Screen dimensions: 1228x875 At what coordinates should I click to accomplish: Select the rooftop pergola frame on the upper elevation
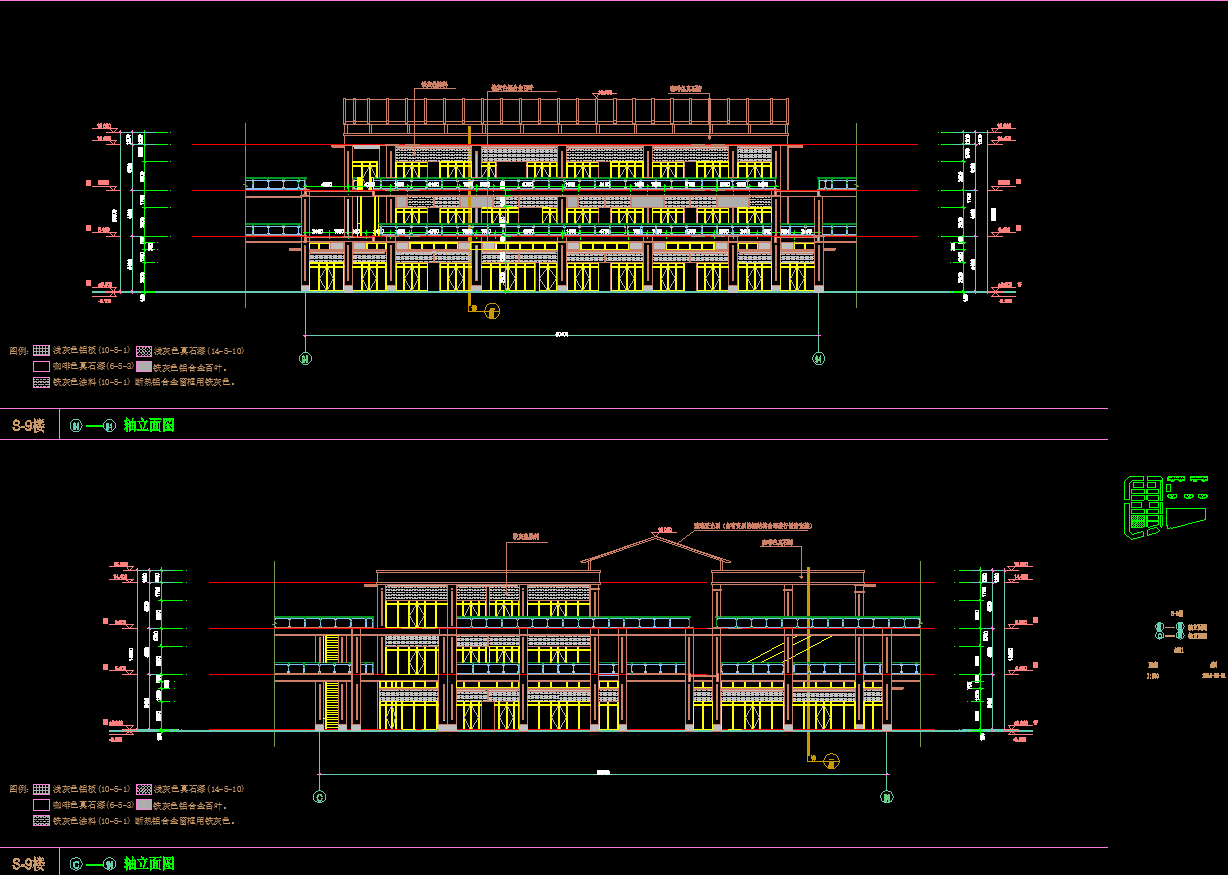pos(566,111)
